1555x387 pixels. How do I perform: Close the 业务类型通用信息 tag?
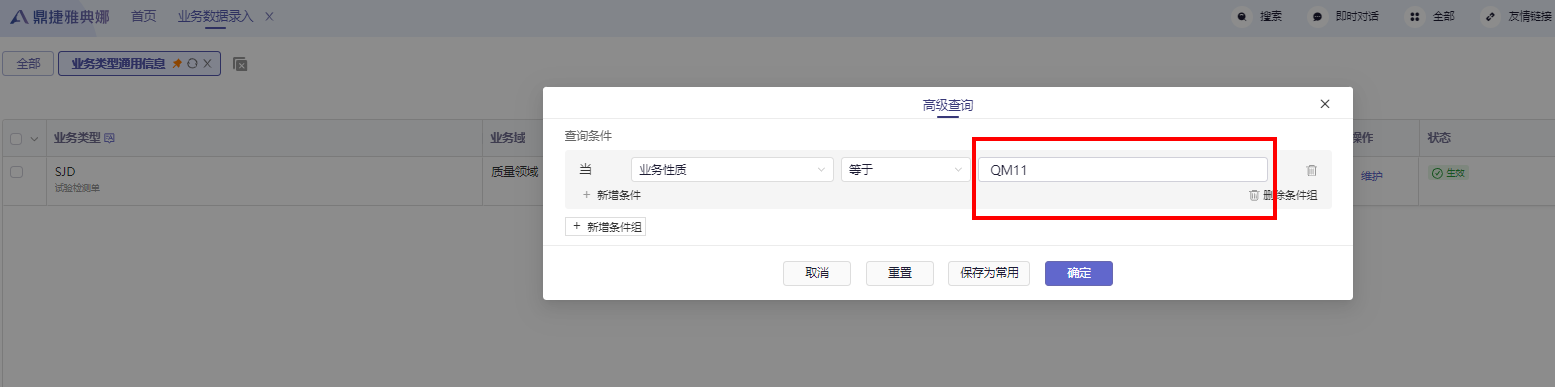[x=207, y=64]
